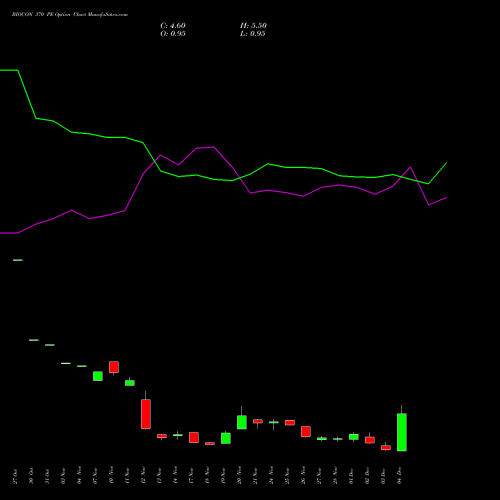The image size is (500, 500).
Task: Click the 30 Oct date label
Action: (31, 476)
